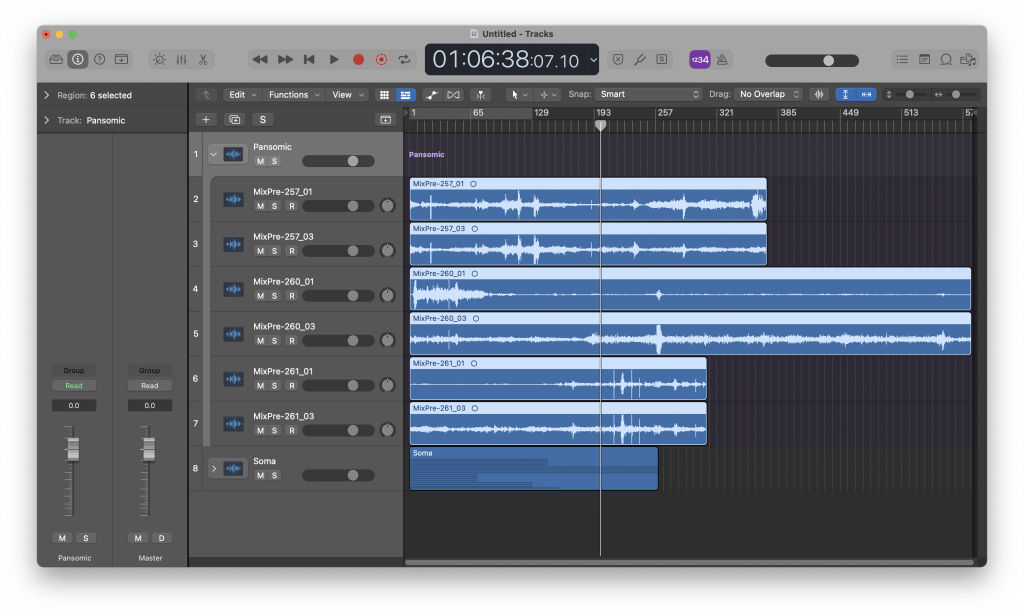Solo the MixPre-260_03 track
The width and height of the screenshot is (1024, 616).
click(x=274, y=341)
